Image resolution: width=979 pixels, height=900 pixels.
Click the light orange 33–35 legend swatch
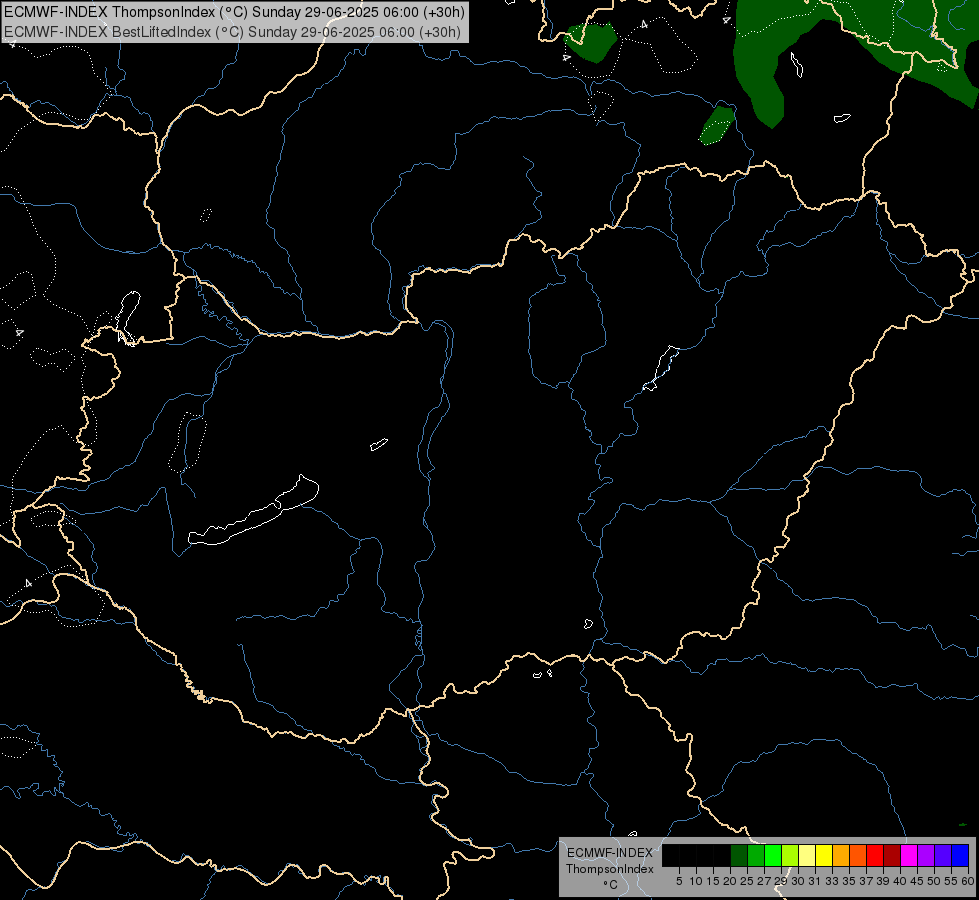(841, 856)
